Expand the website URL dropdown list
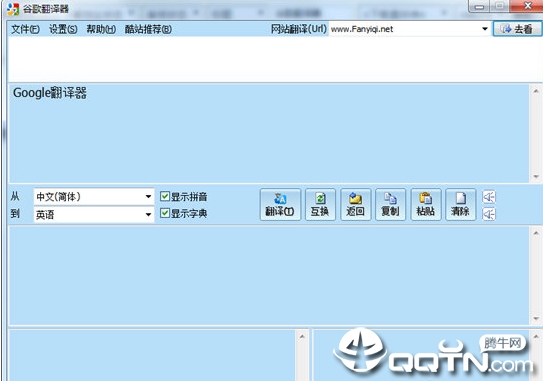 point(485,29)
